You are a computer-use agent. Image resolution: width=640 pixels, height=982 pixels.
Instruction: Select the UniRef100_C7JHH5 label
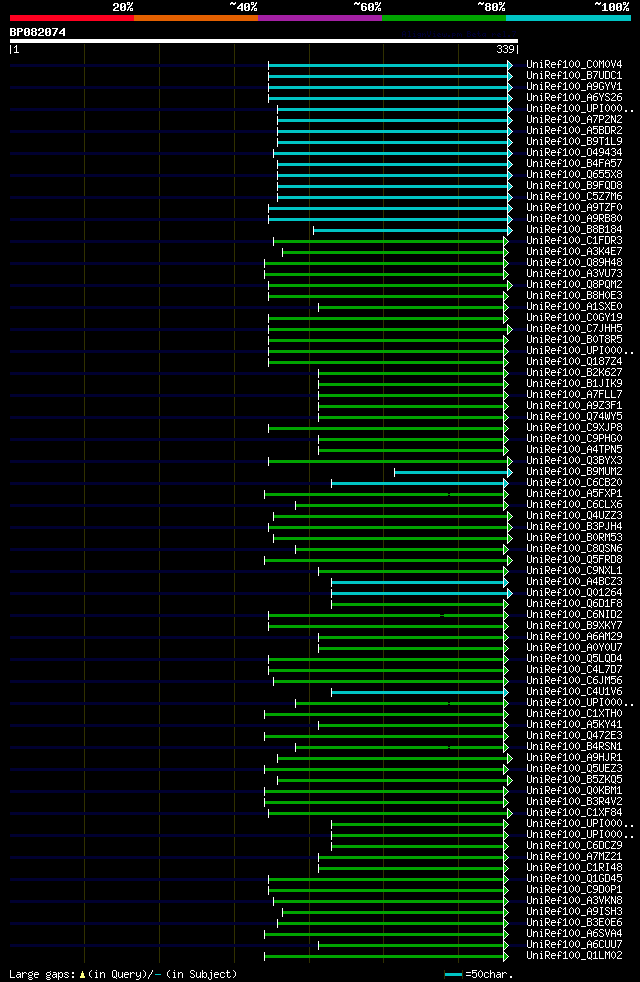point(574,329)
